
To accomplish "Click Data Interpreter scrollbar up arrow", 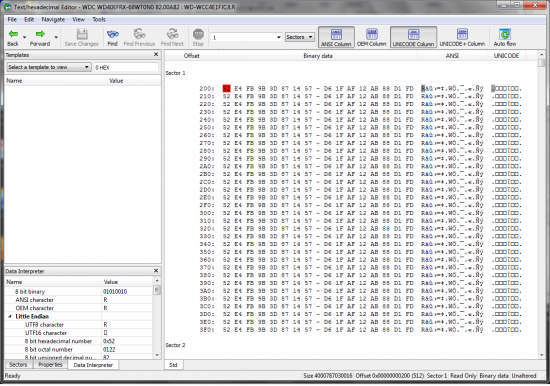I will (157, 281).
